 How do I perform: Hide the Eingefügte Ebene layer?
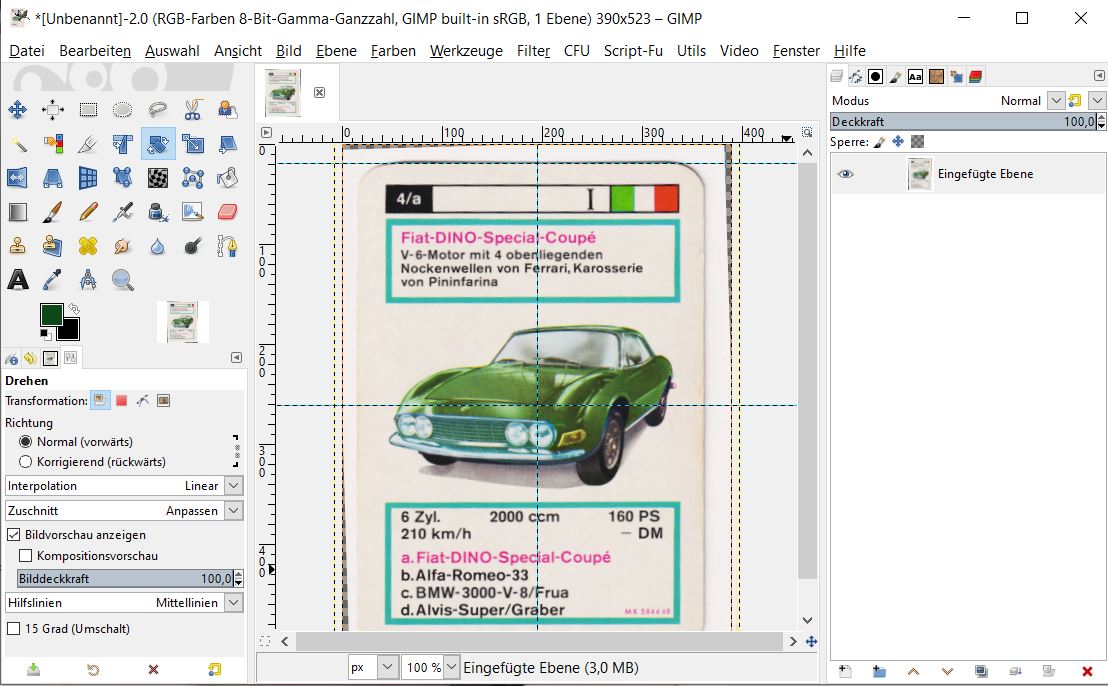(846, 174)
